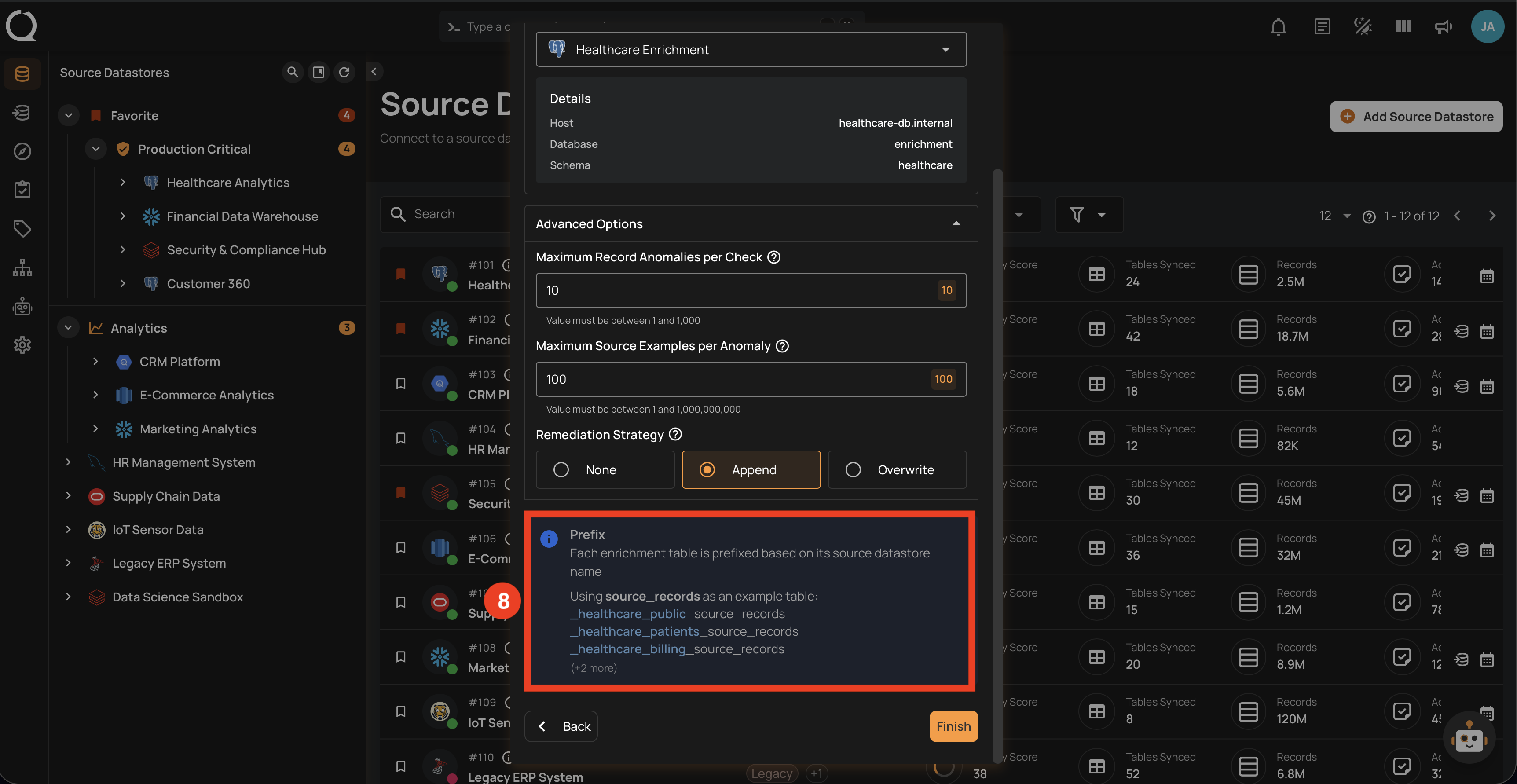Viewport: 1517px width, 784px height.
Task: Click the megaphone announcements icon
Action: pyautogui.click(x=1443, y=26)
